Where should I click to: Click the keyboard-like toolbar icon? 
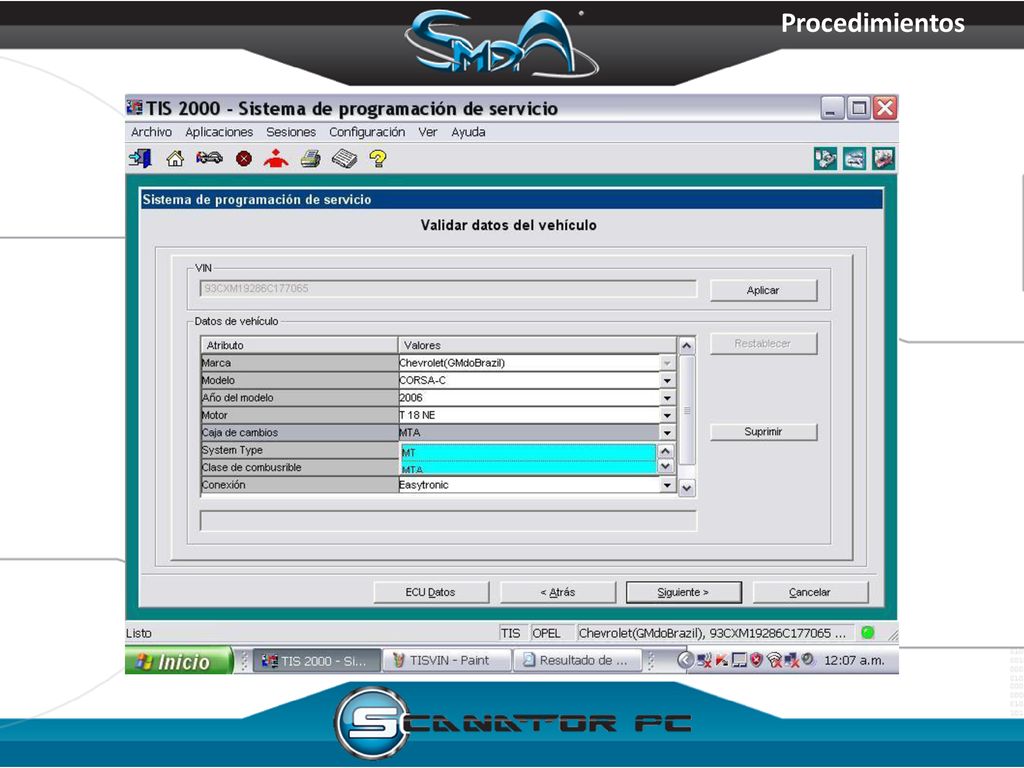coord(344,159)
